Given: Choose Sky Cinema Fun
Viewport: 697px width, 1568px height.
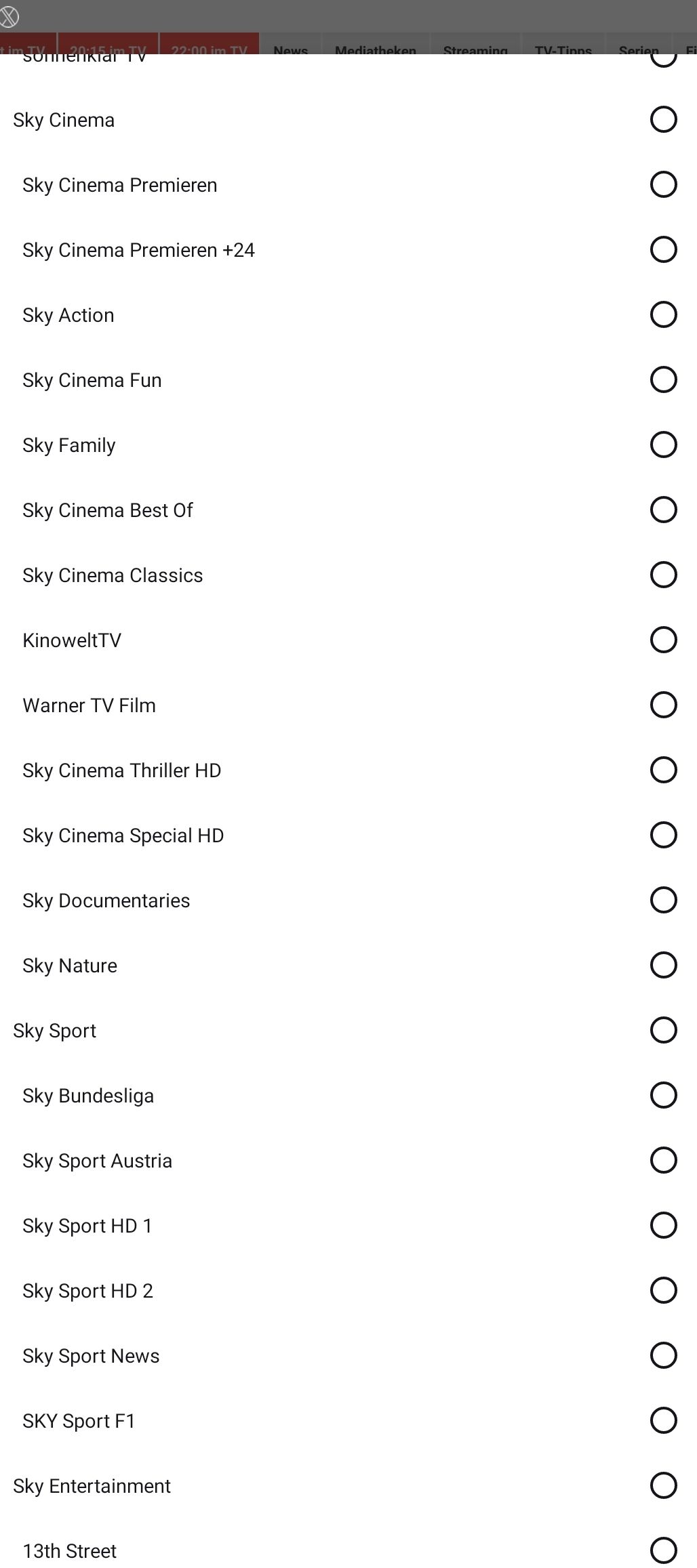Looking at the screenshot, I should point(663,379).
